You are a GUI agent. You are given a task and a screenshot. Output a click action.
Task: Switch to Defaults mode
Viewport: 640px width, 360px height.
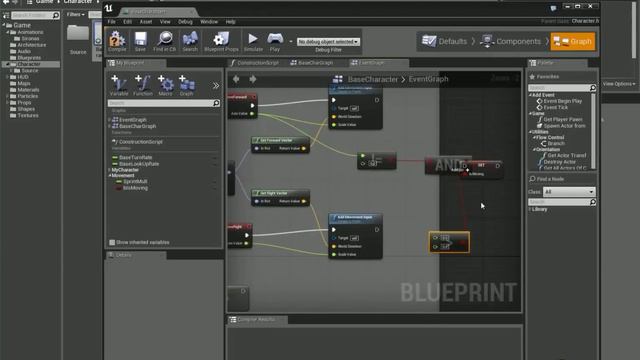click(x=444, y=41)
